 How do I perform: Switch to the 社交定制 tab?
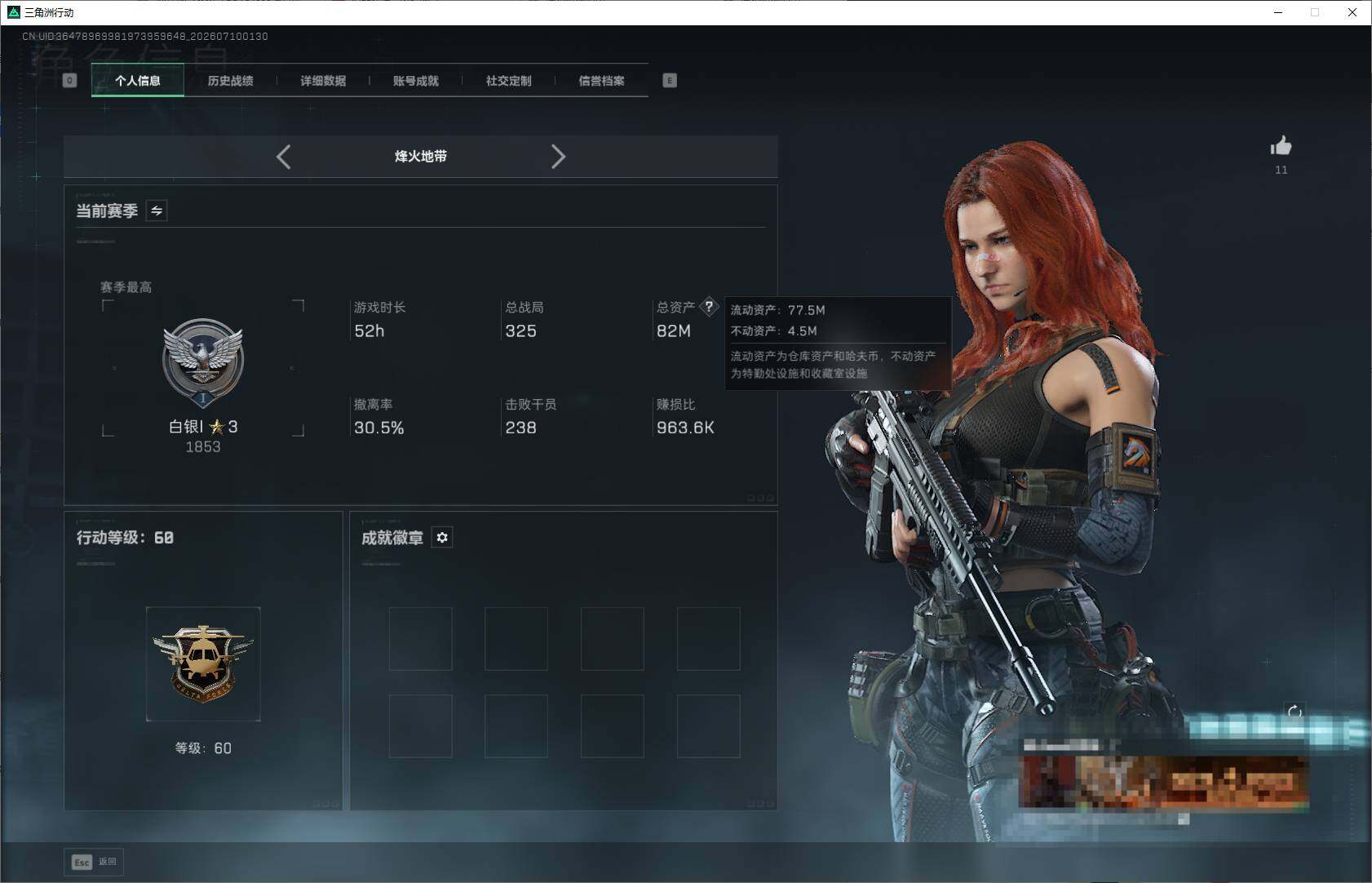[509, 80]
